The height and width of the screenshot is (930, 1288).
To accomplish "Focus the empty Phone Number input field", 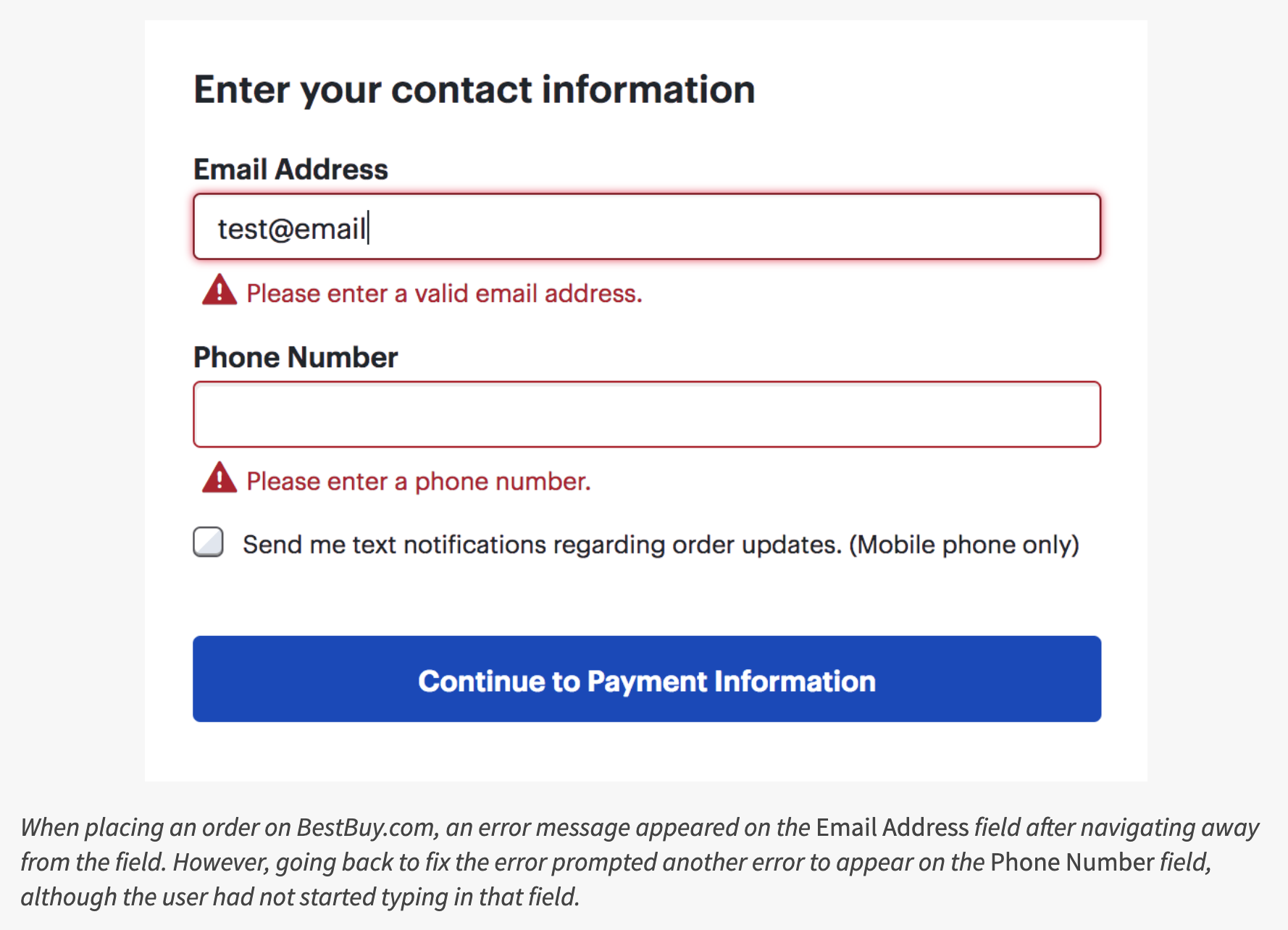I will pos(646,414).
